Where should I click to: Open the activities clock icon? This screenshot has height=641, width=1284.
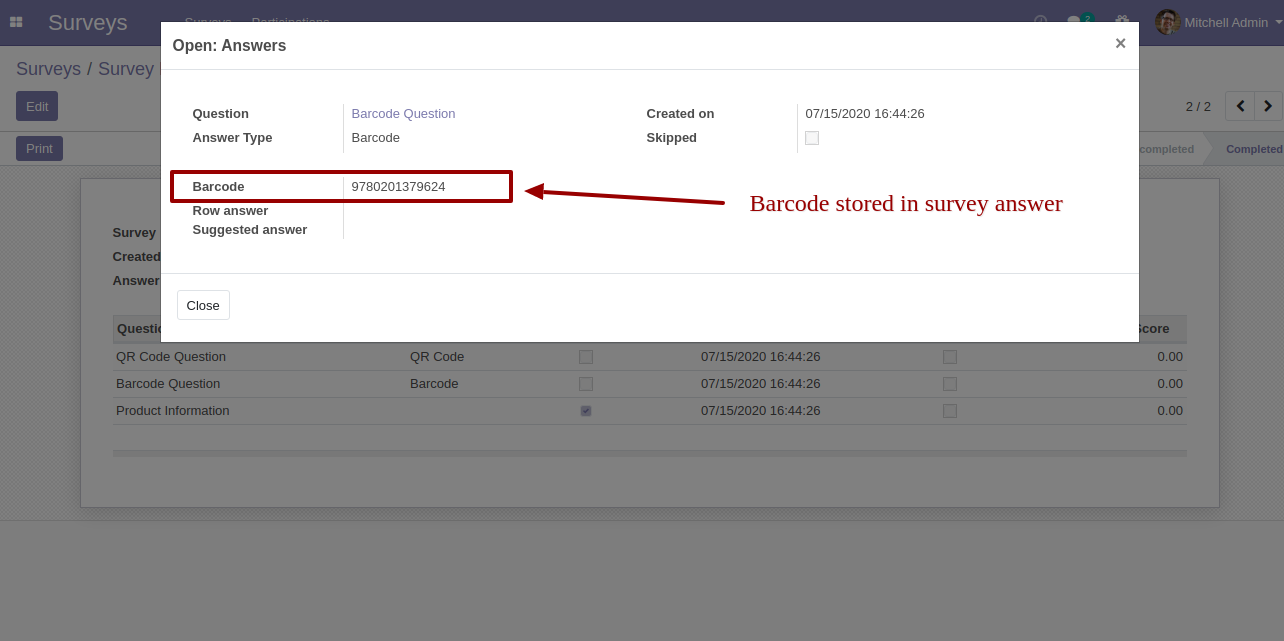click(1040, 22)
